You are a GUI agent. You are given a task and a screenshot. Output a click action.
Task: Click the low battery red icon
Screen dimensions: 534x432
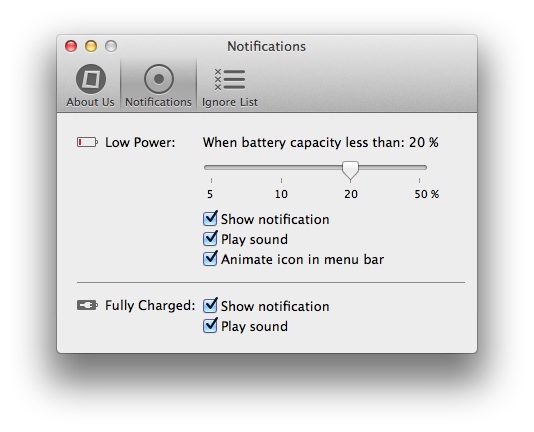88,142
